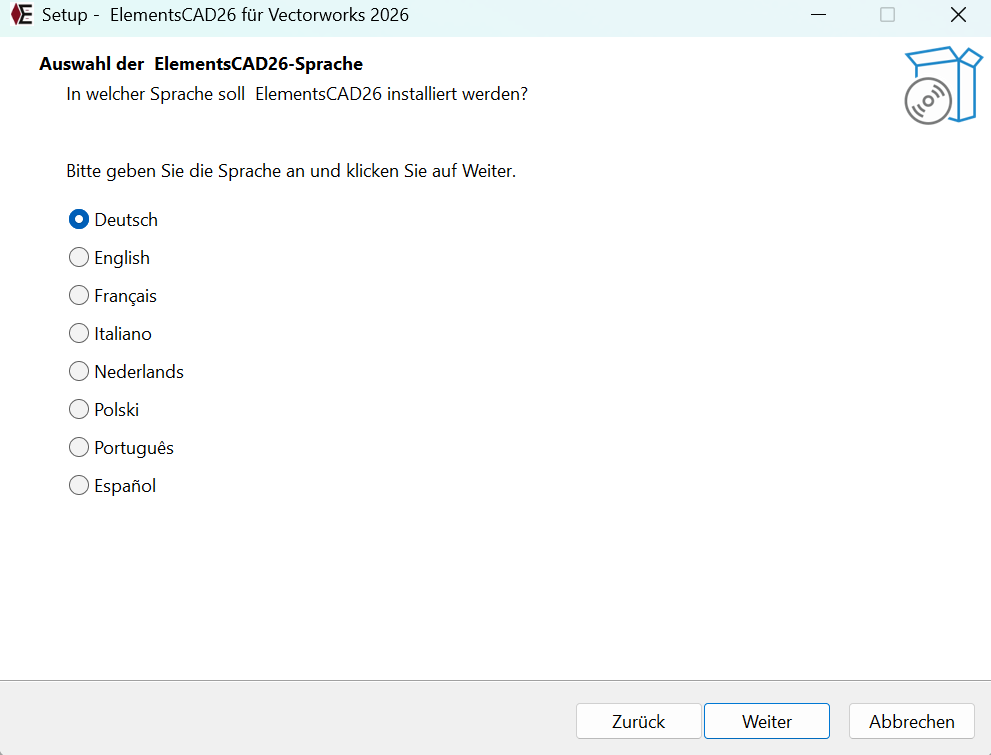Click the 'Bitte geben Sie die Sprache' instruction
The height and width of the screenshot is (755, 991).
pos(291,171)
